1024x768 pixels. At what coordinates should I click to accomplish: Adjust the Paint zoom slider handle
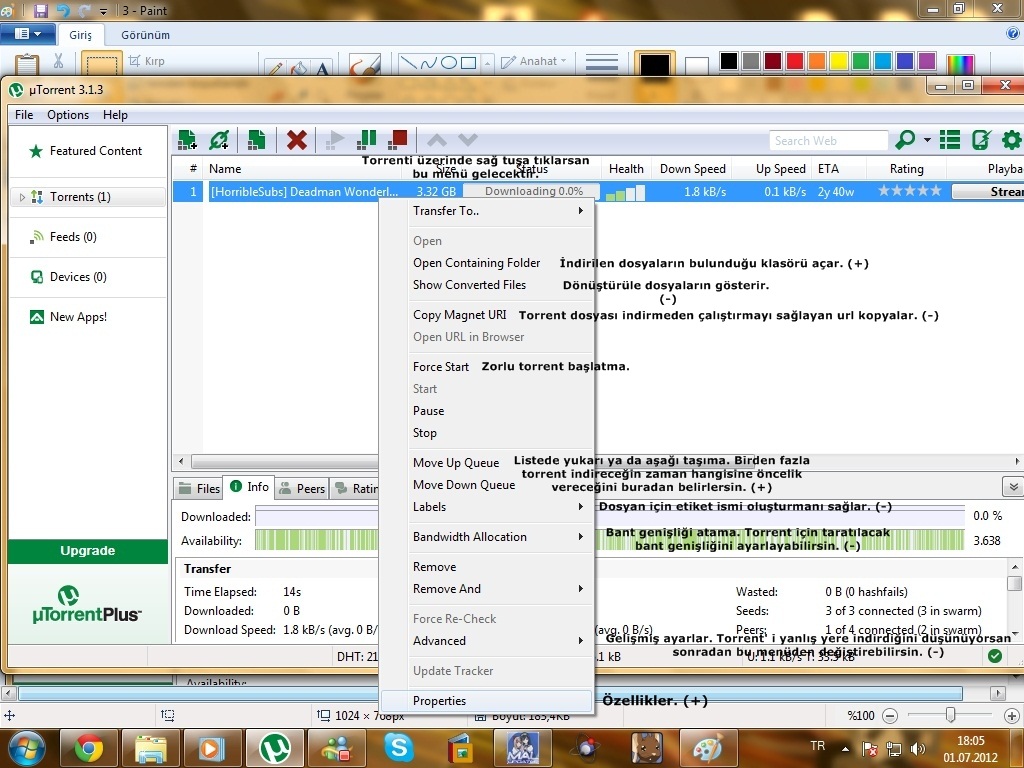(x=951, y=716)
